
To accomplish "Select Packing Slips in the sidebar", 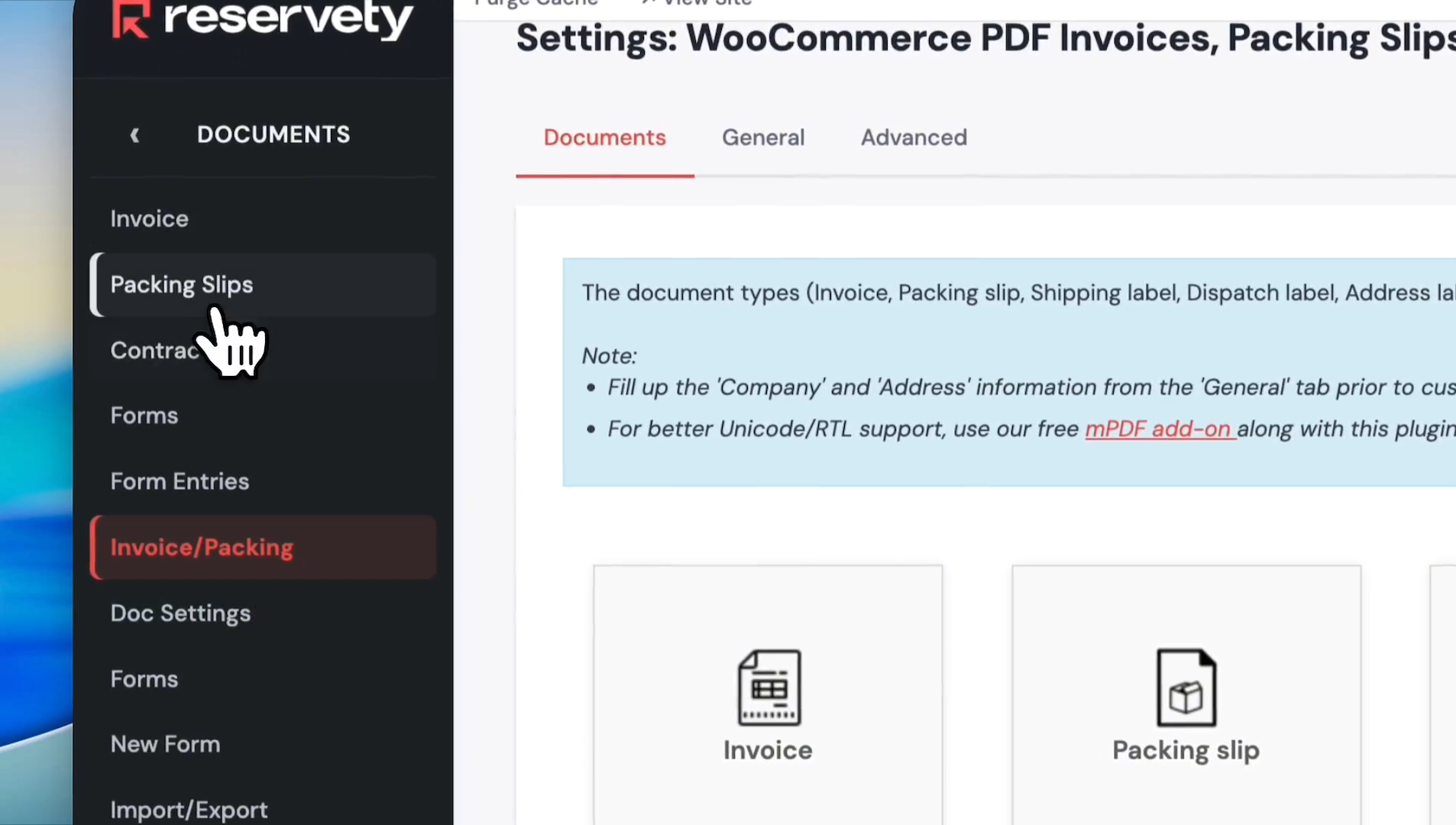I will [x=182, y=285].
